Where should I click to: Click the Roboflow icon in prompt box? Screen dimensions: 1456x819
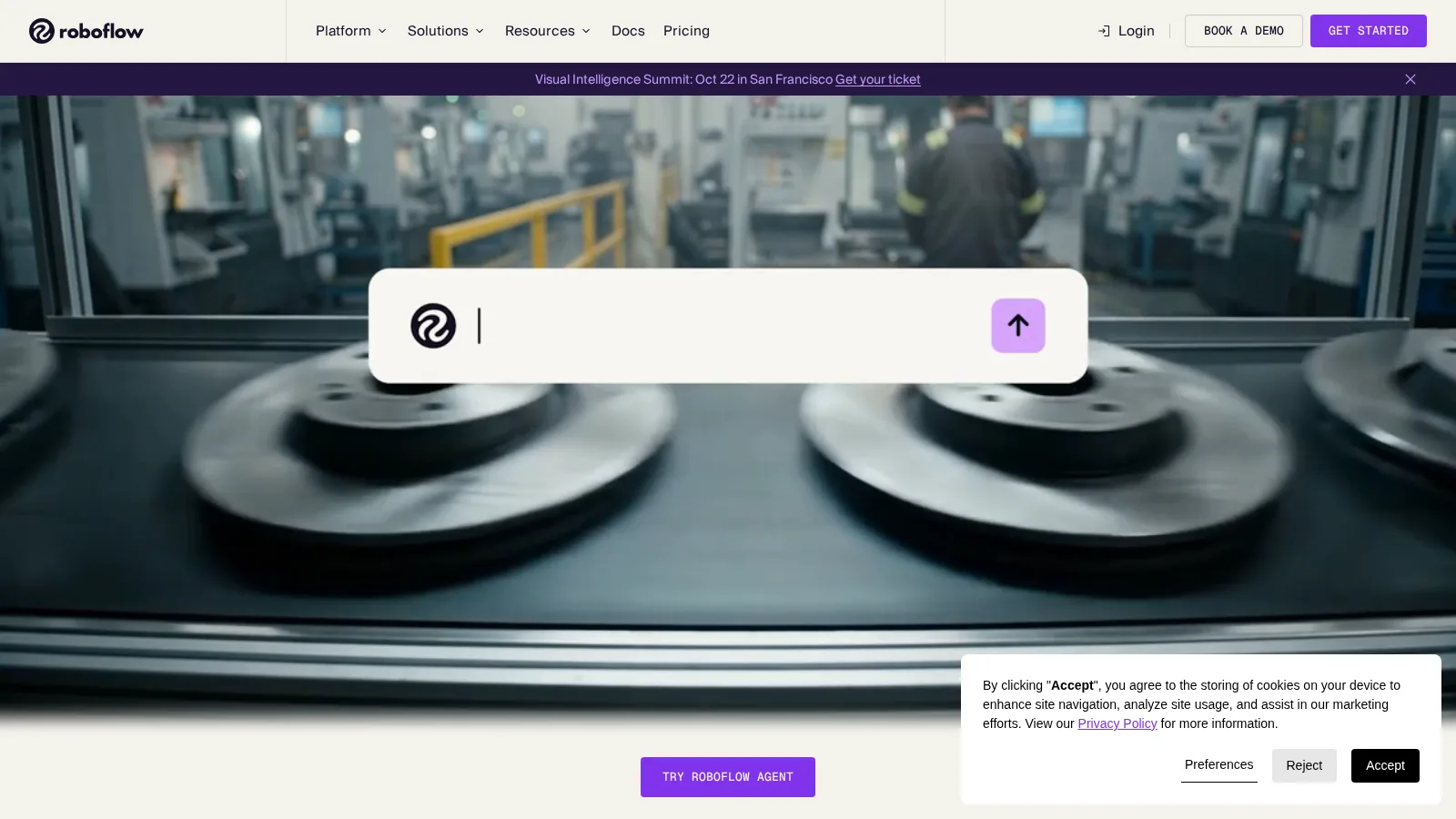tap(433, 326)
